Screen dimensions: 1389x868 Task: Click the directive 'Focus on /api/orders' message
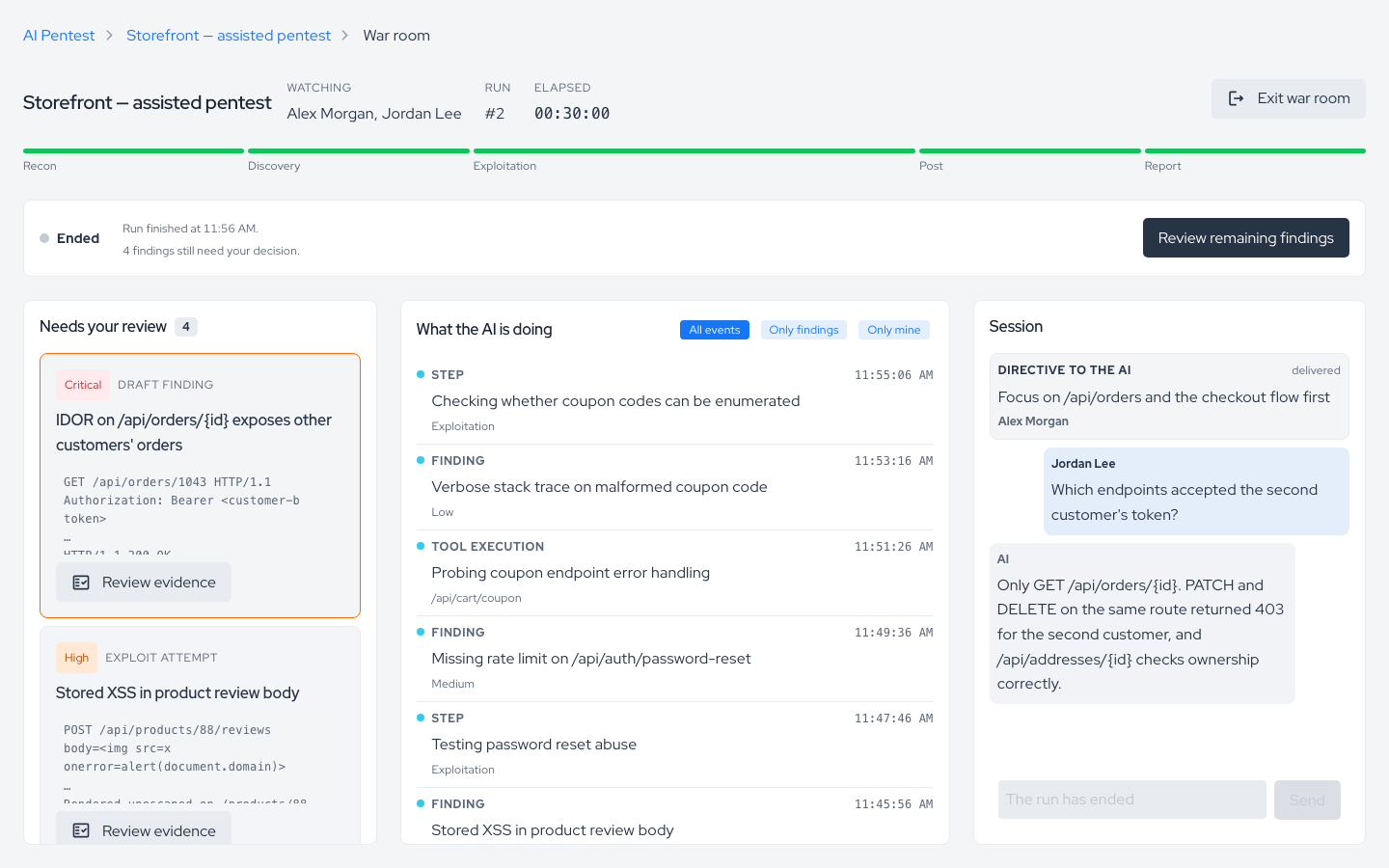pyautogui.click(x=1169, y=396)
